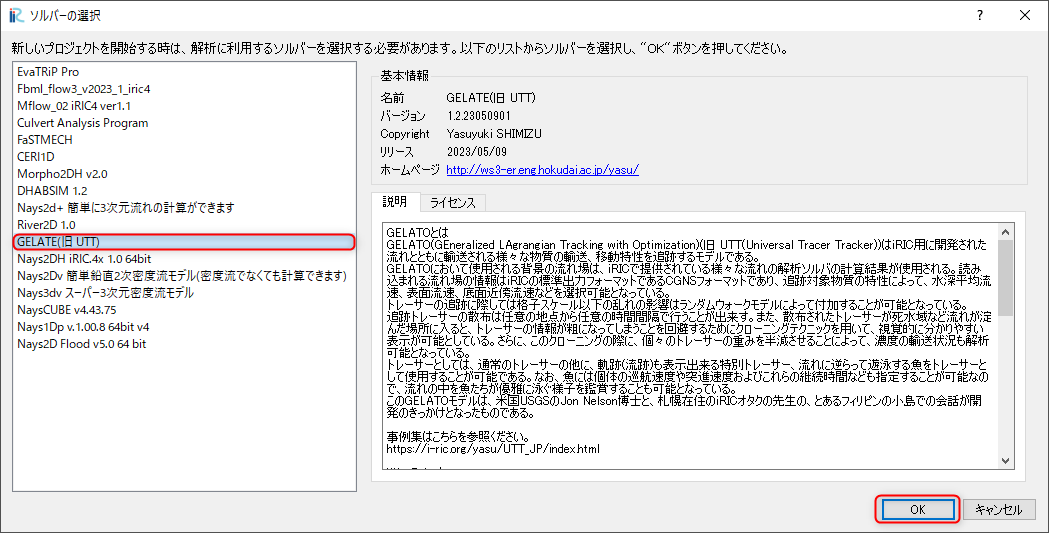
Task: Click the release date 2023/05/09
Action: 476,152
